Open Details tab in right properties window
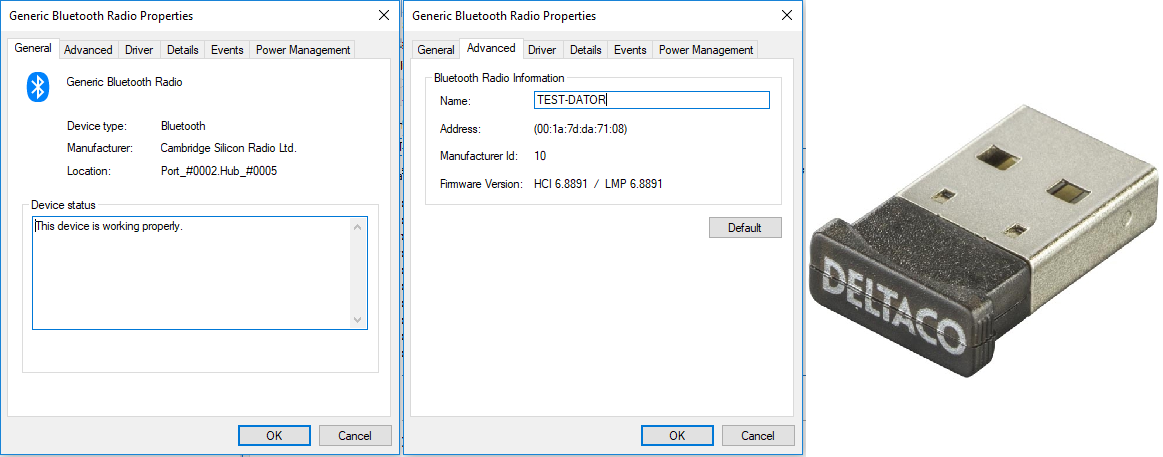 (x=585, y=50)
